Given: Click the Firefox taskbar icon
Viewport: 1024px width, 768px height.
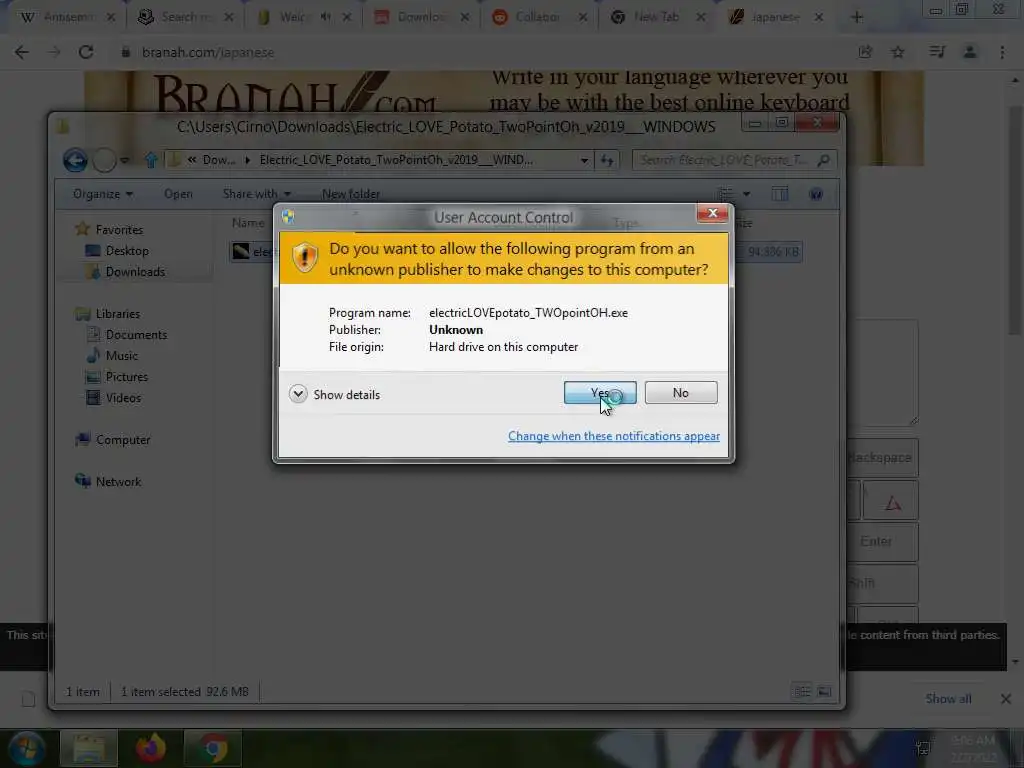Looking at the screenshot, I should point(151,748).
